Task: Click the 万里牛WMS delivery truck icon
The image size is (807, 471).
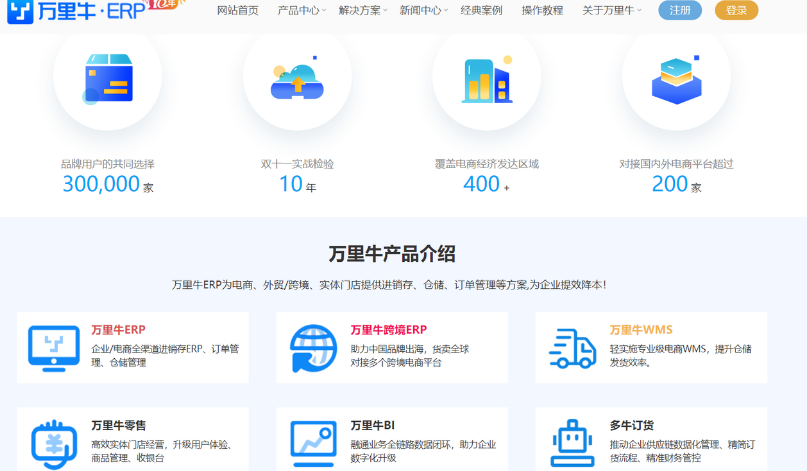Action: [x=572, y=348]
